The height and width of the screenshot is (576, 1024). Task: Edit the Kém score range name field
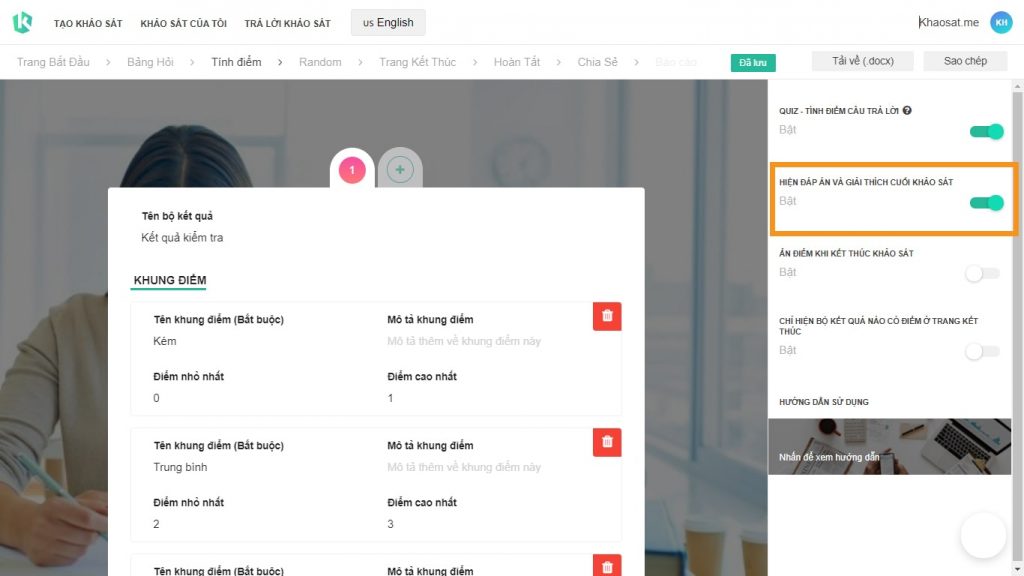261,341
